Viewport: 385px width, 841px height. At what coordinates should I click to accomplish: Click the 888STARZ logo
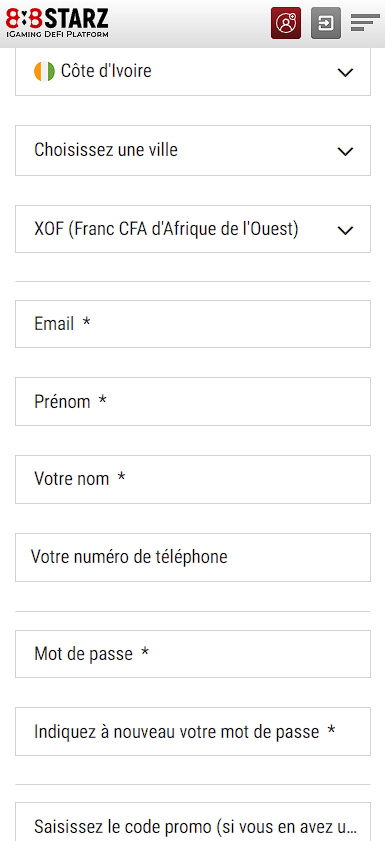(57, 19)
